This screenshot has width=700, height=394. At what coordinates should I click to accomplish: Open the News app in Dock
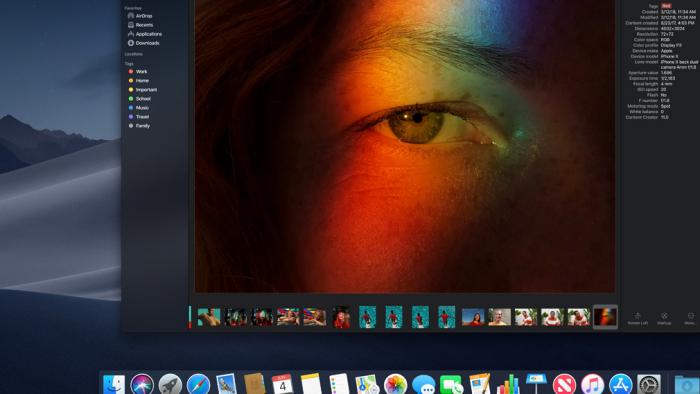pos(564,385)
